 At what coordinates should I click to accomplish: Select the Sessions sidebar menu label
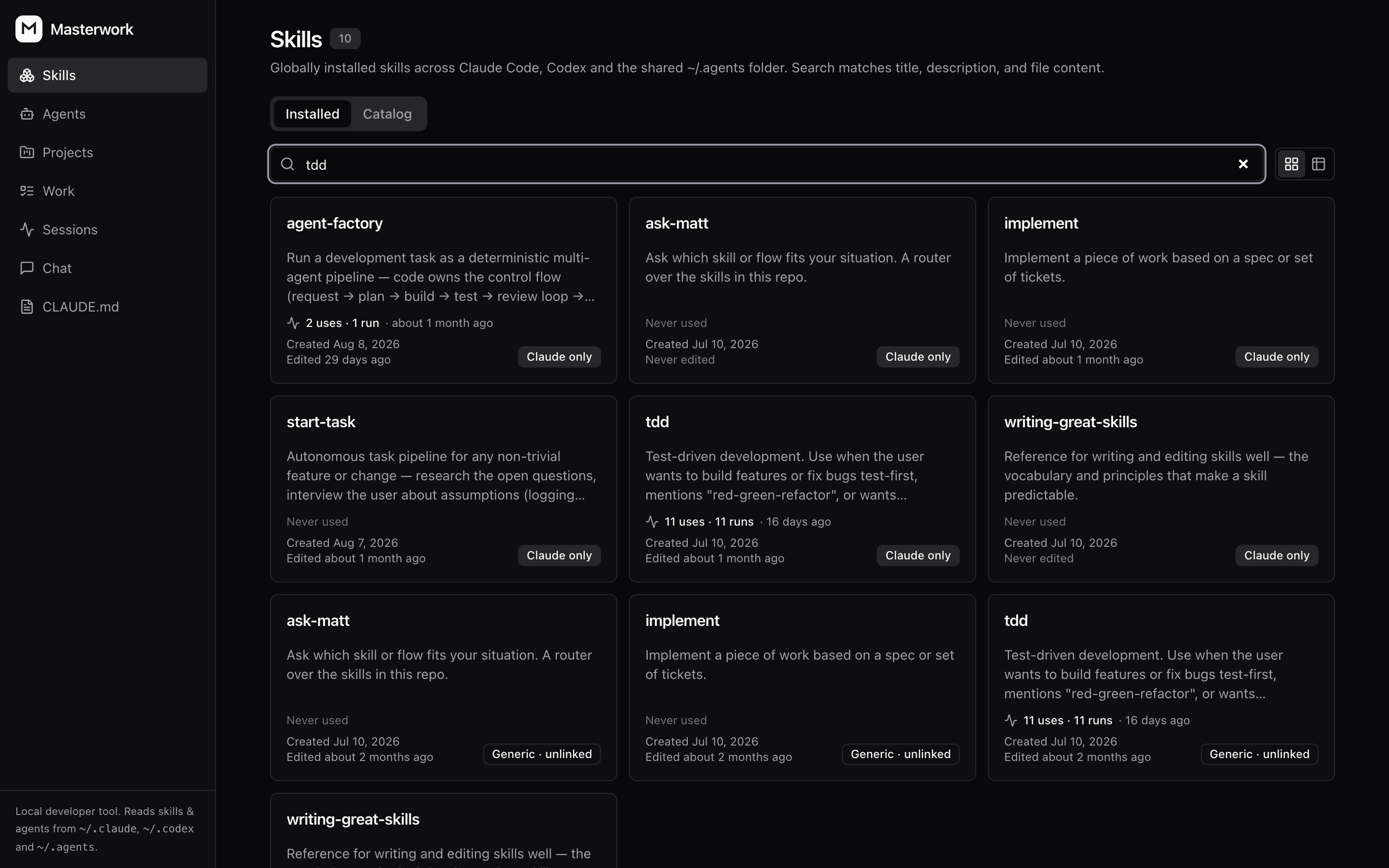point(70,230)
